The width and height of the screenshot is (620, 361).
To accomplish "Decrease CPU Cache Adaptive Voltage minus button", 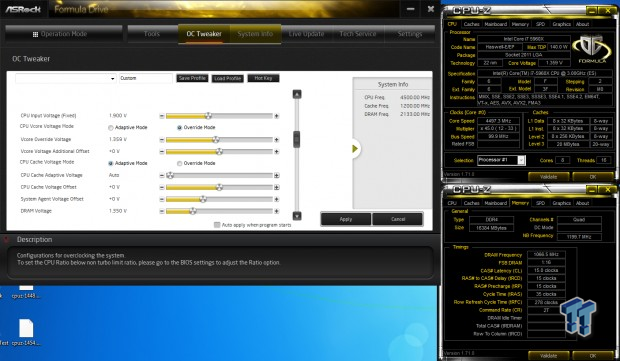I will tap(162, 175).
